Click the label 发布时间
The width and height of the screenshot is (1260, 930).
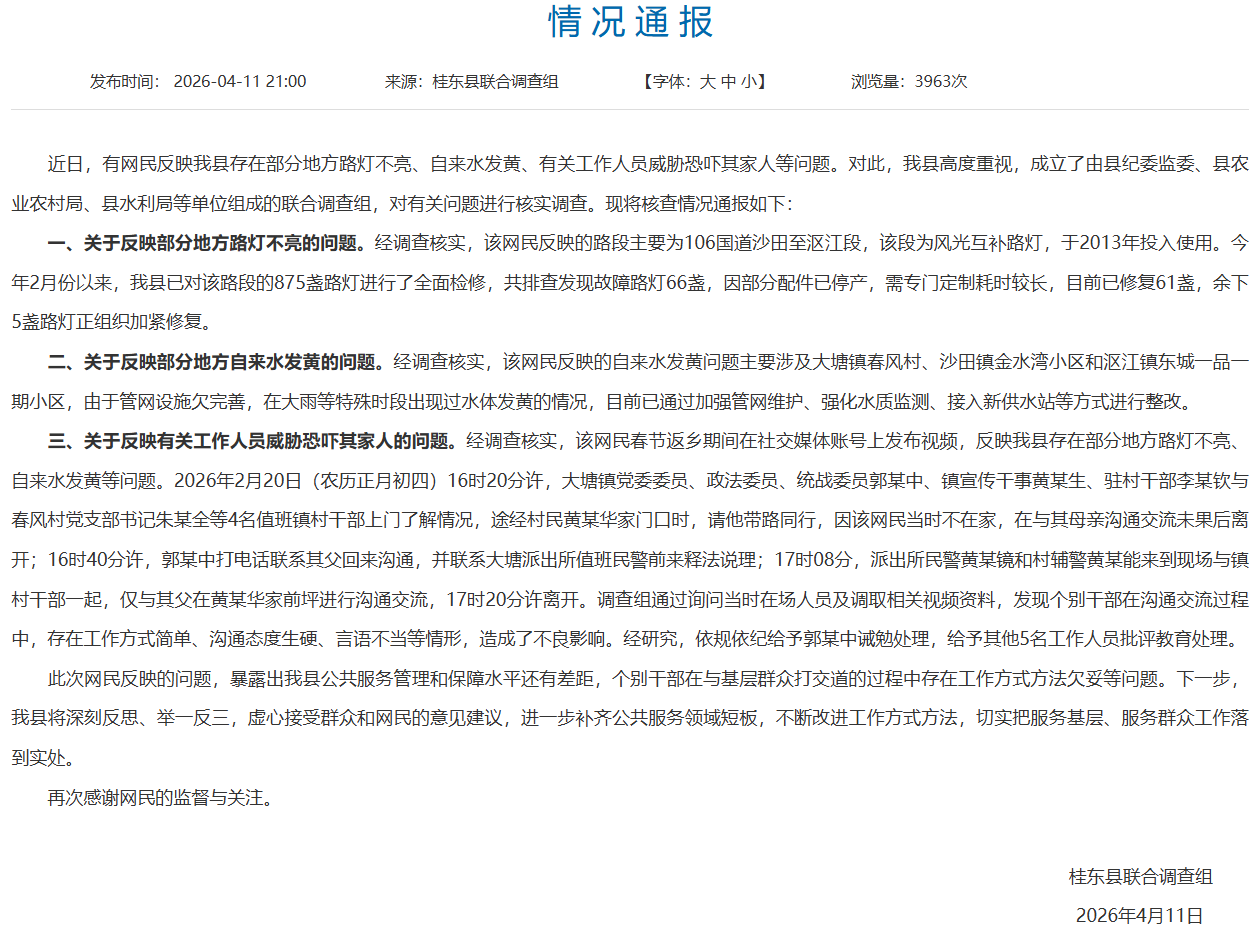coord(125,81)
